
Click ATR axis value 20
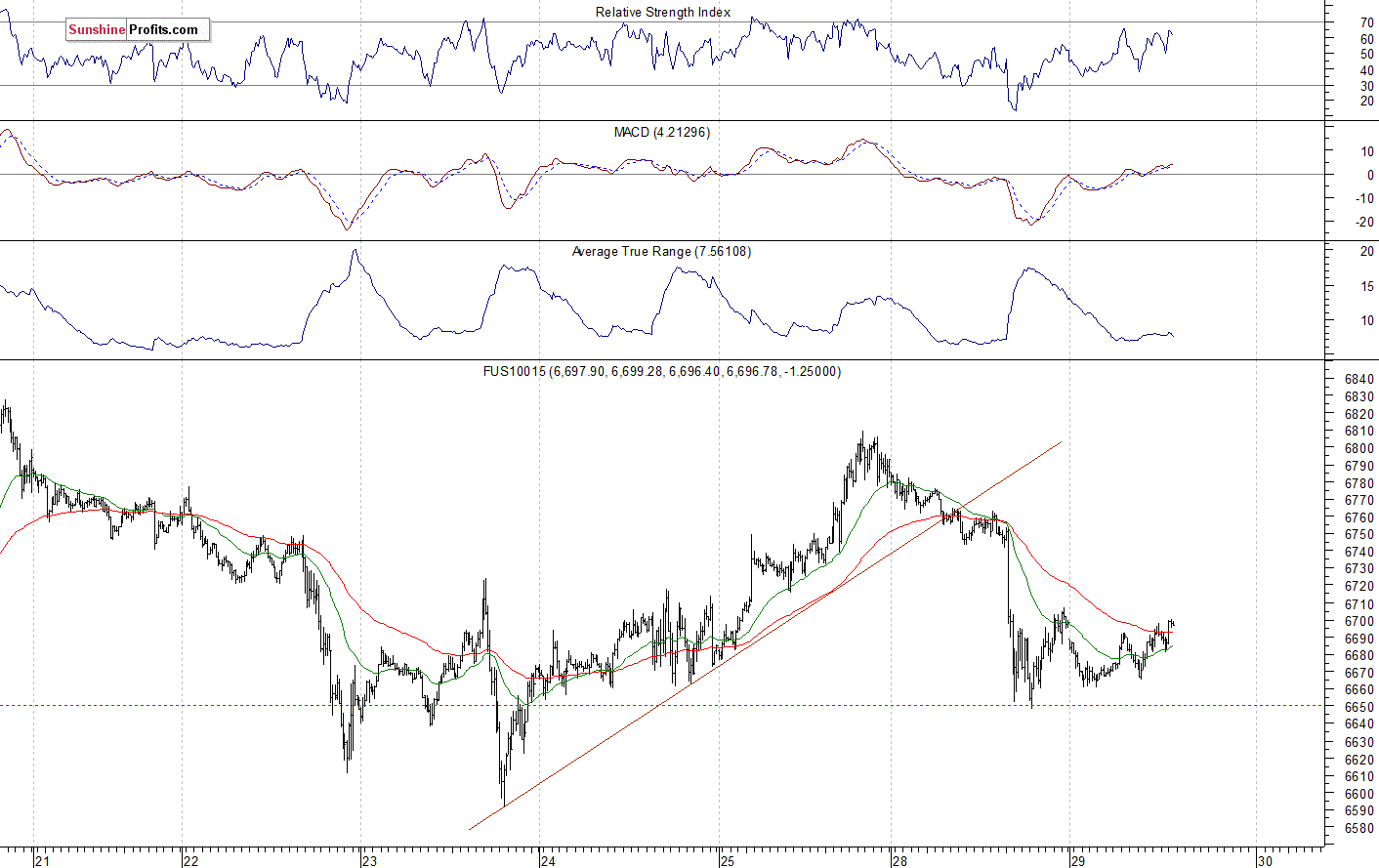pyautogui.click(x=1367, y=252)
